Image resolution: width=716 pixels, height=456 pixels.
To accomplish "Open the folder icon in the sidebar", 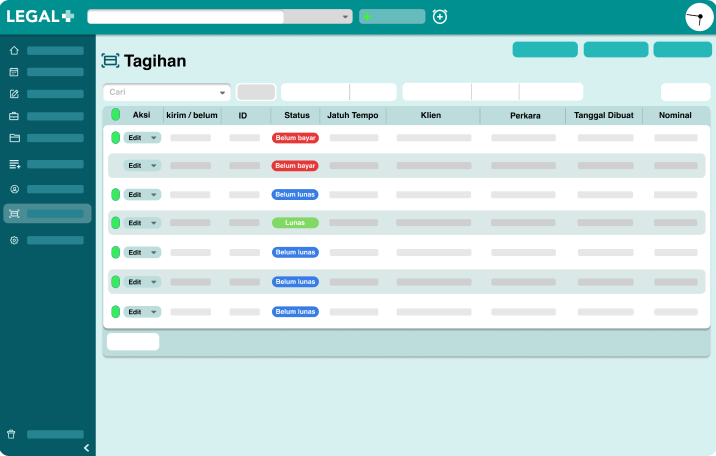I will coord(14,138).
